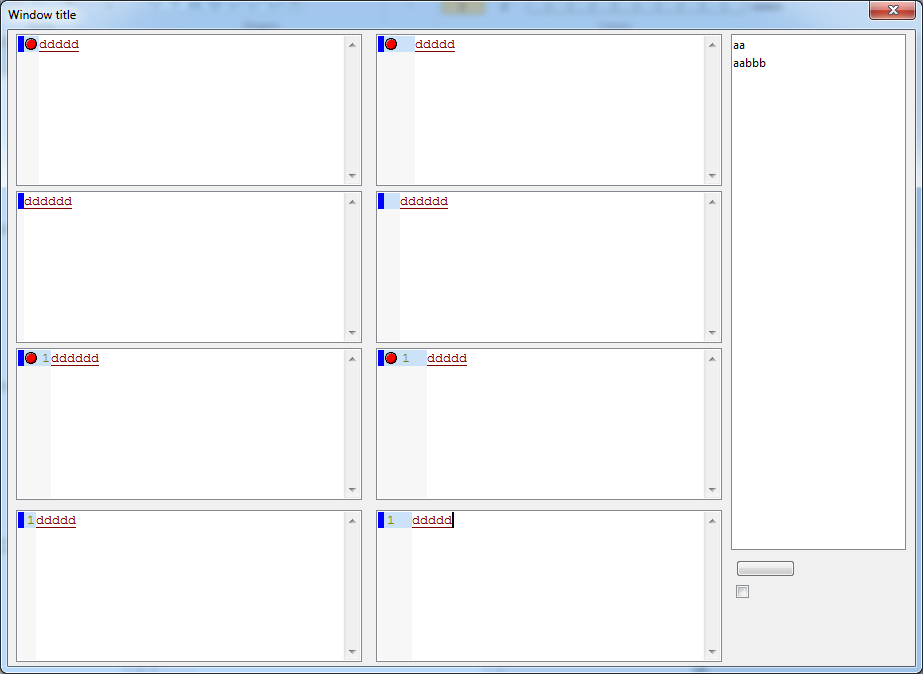Select the "aabbb" item in the right list
The width and height of the screenshot is (923, 674).
click(x=749, y=63)
